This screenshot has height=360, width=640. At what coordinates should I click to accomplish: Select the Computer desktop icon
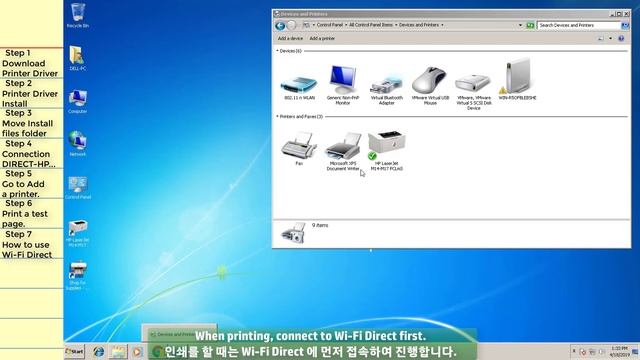click(78, 101)
